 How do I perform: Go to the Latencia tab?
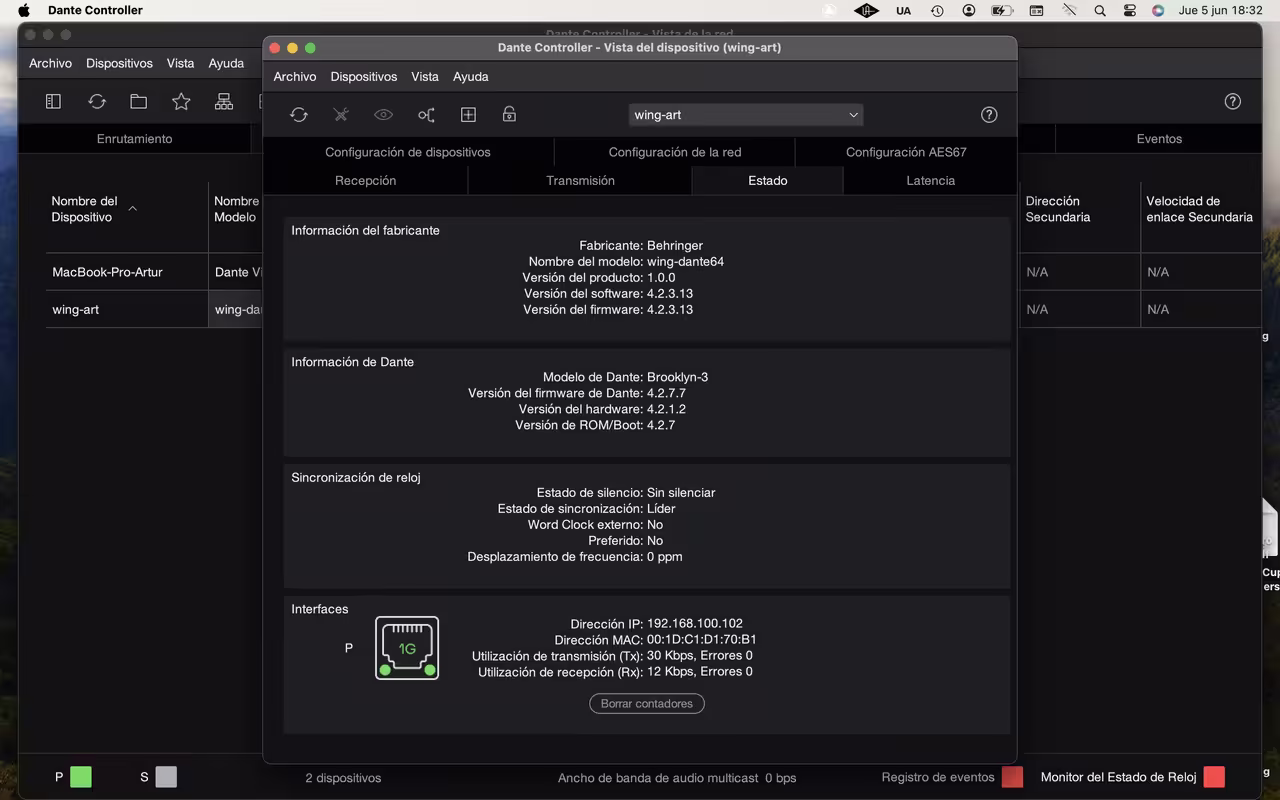coord(931,181)
